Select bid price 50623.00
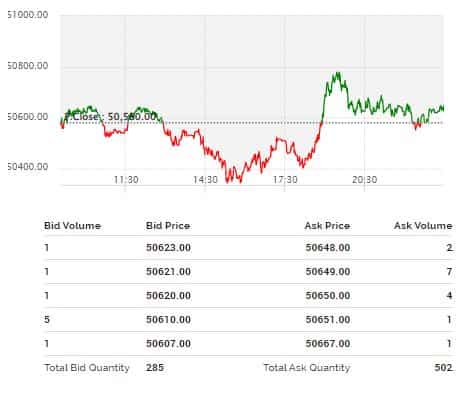The height and width of the screenshot is (398, 463). [168, 248]
